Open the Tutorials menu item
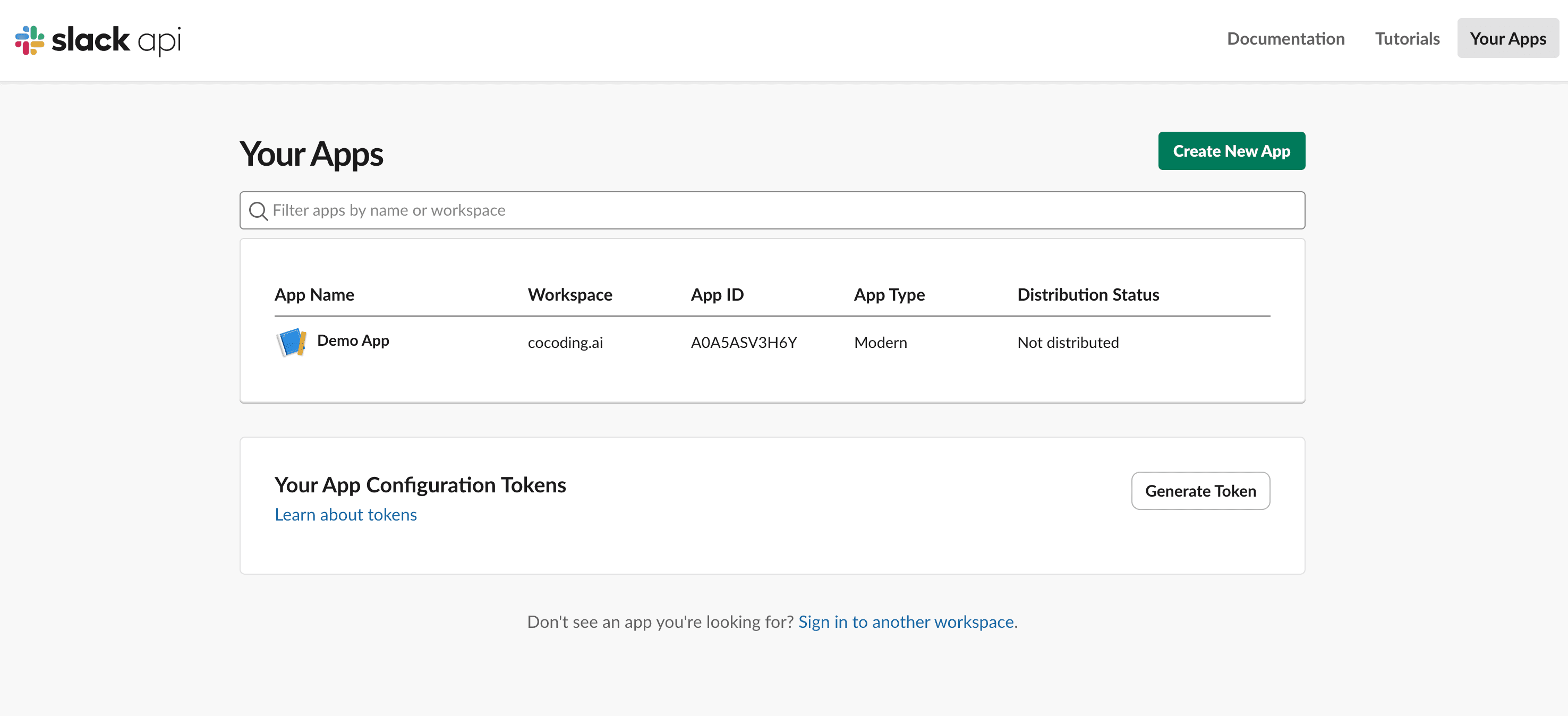 tap(1407, 38)
